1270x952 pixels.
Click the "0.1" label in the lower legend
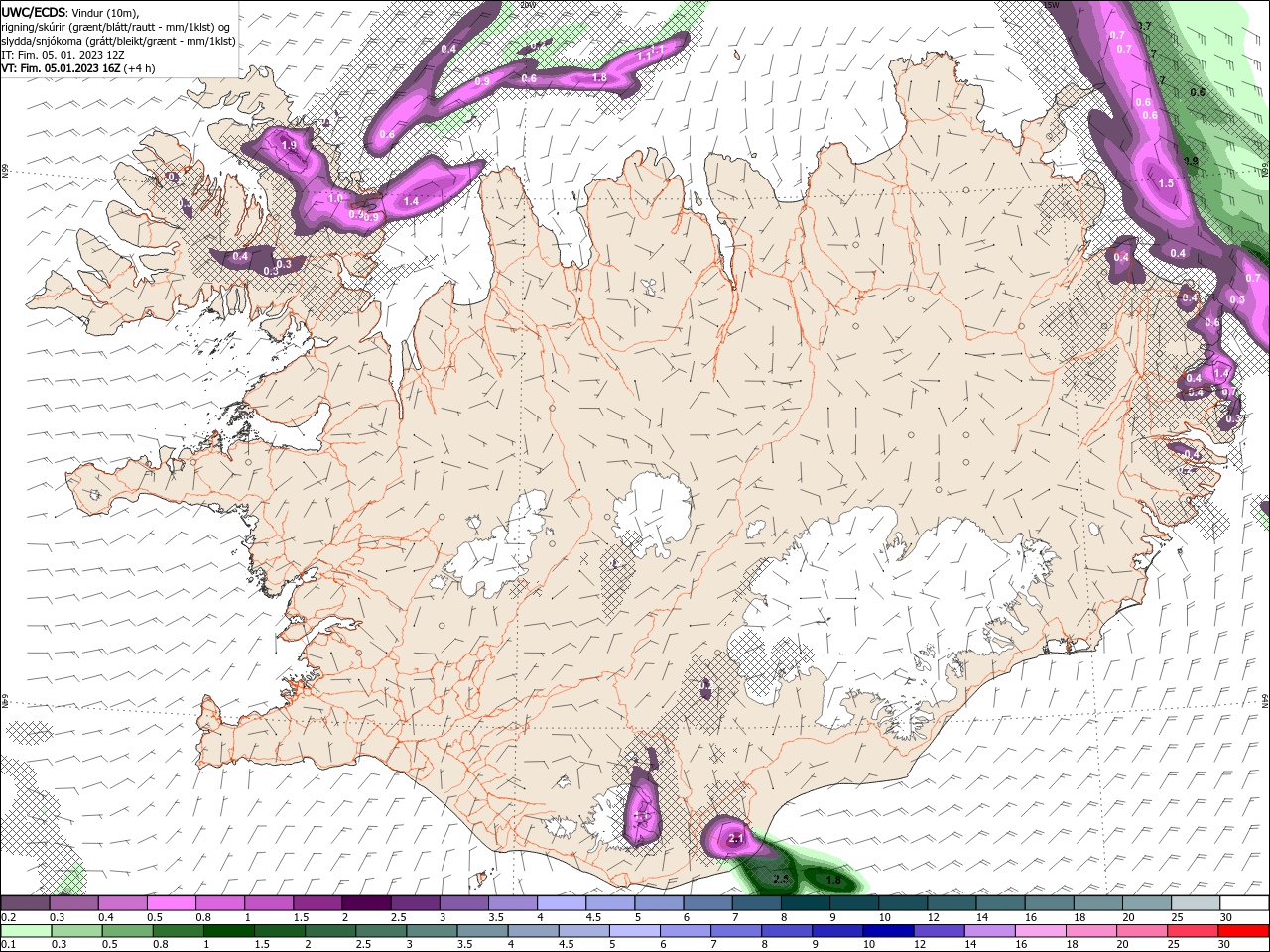(x=8, y=944)
